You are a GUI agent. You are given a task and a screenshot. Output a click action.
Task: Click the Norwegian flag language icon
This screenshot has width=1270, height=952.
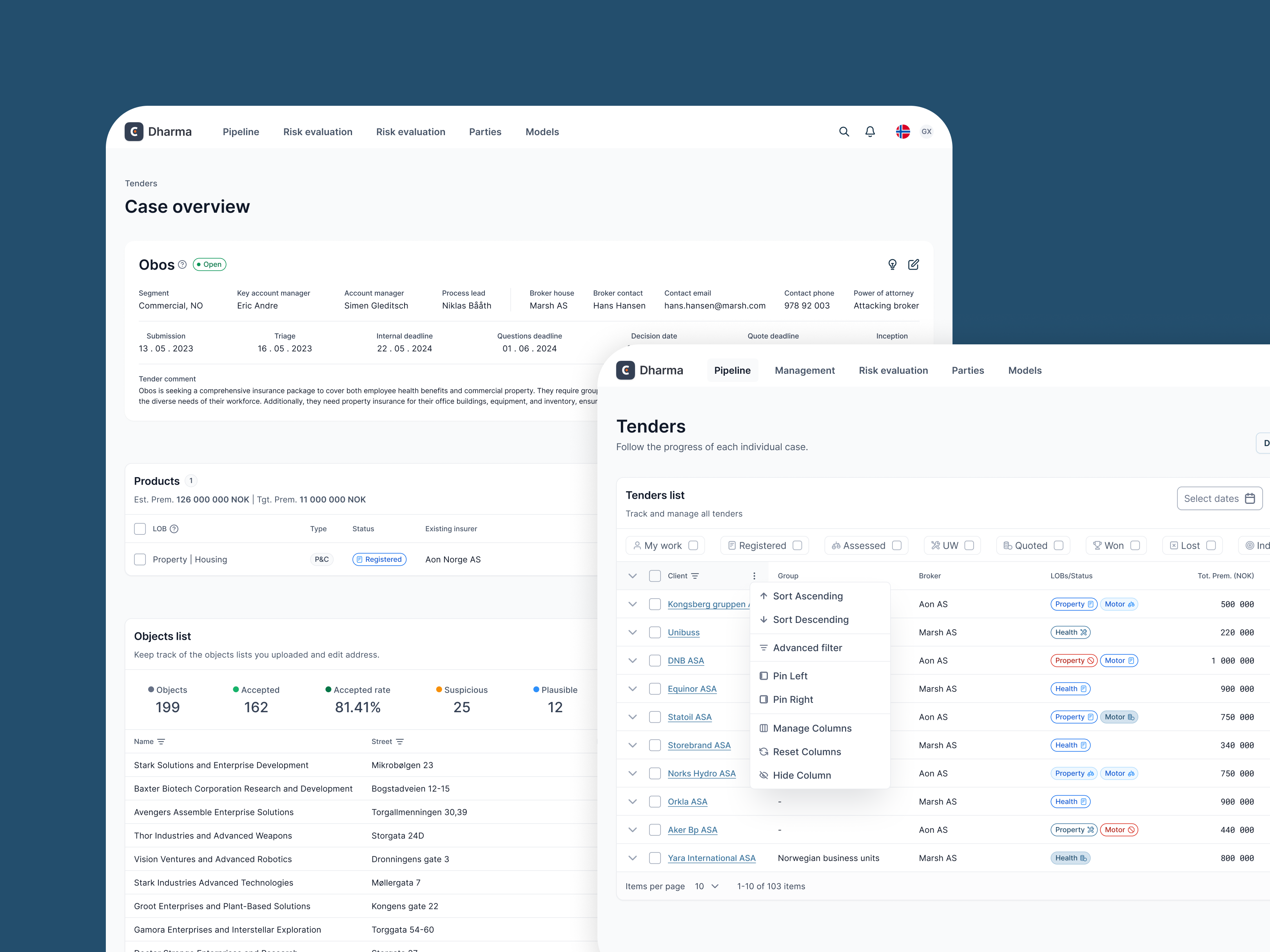pyautogui.click(x=903, y=131)
